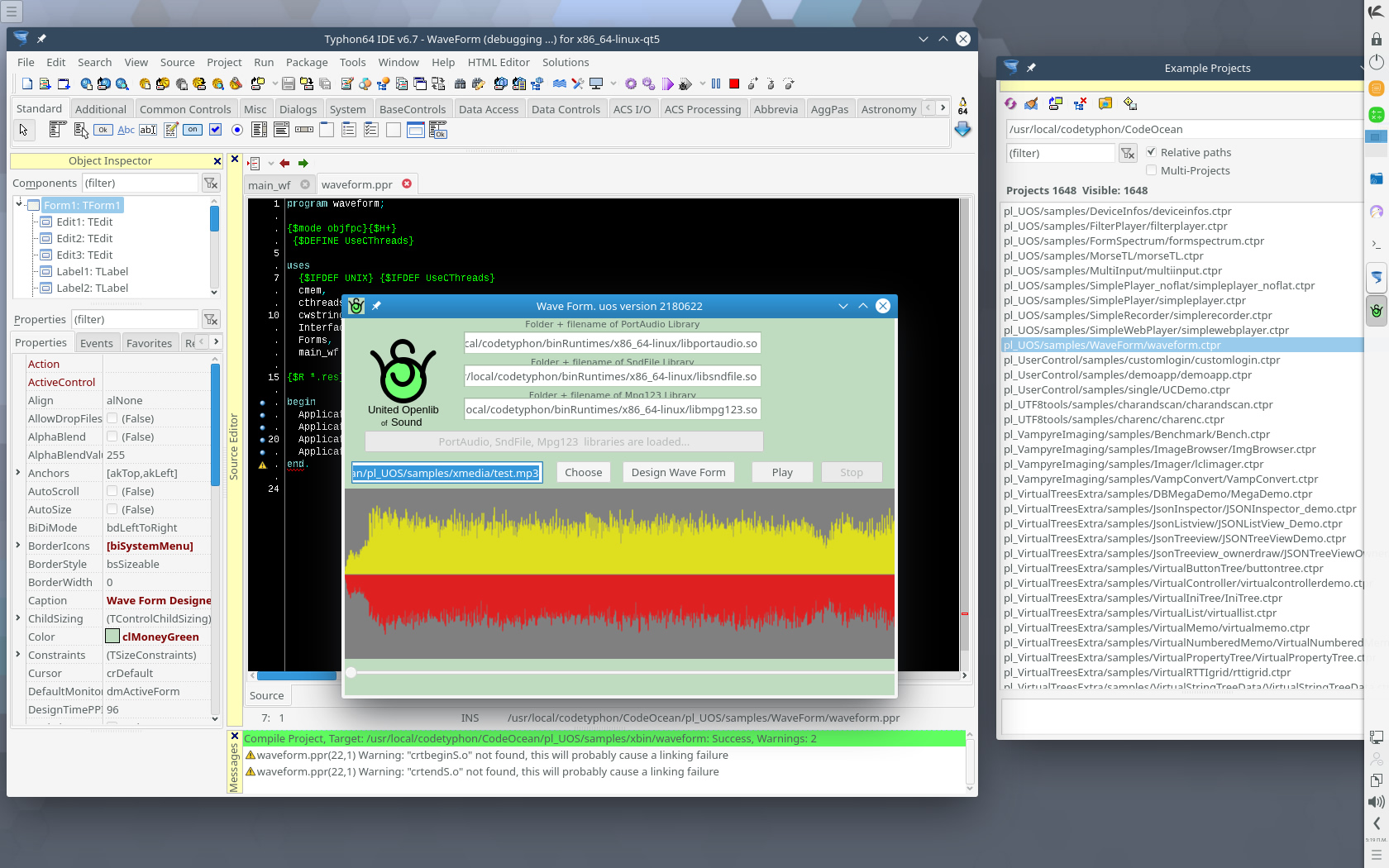Toggle the AutoSize property checkbox

click(112, 509)
